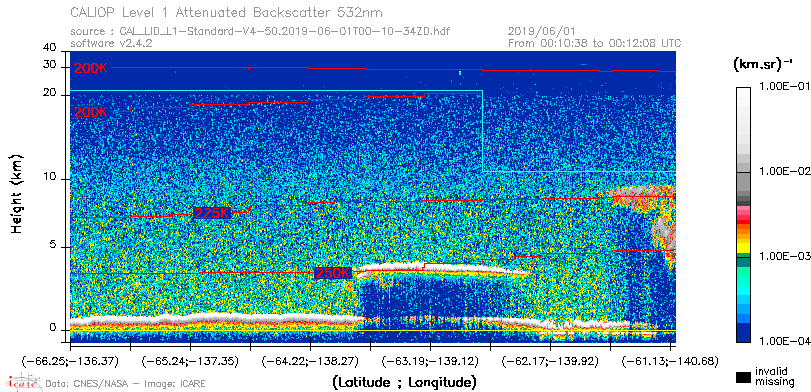Click the '225K' isotherm label
The width and height of the screenshot is (811, 392).
click(x=212, y=213)
